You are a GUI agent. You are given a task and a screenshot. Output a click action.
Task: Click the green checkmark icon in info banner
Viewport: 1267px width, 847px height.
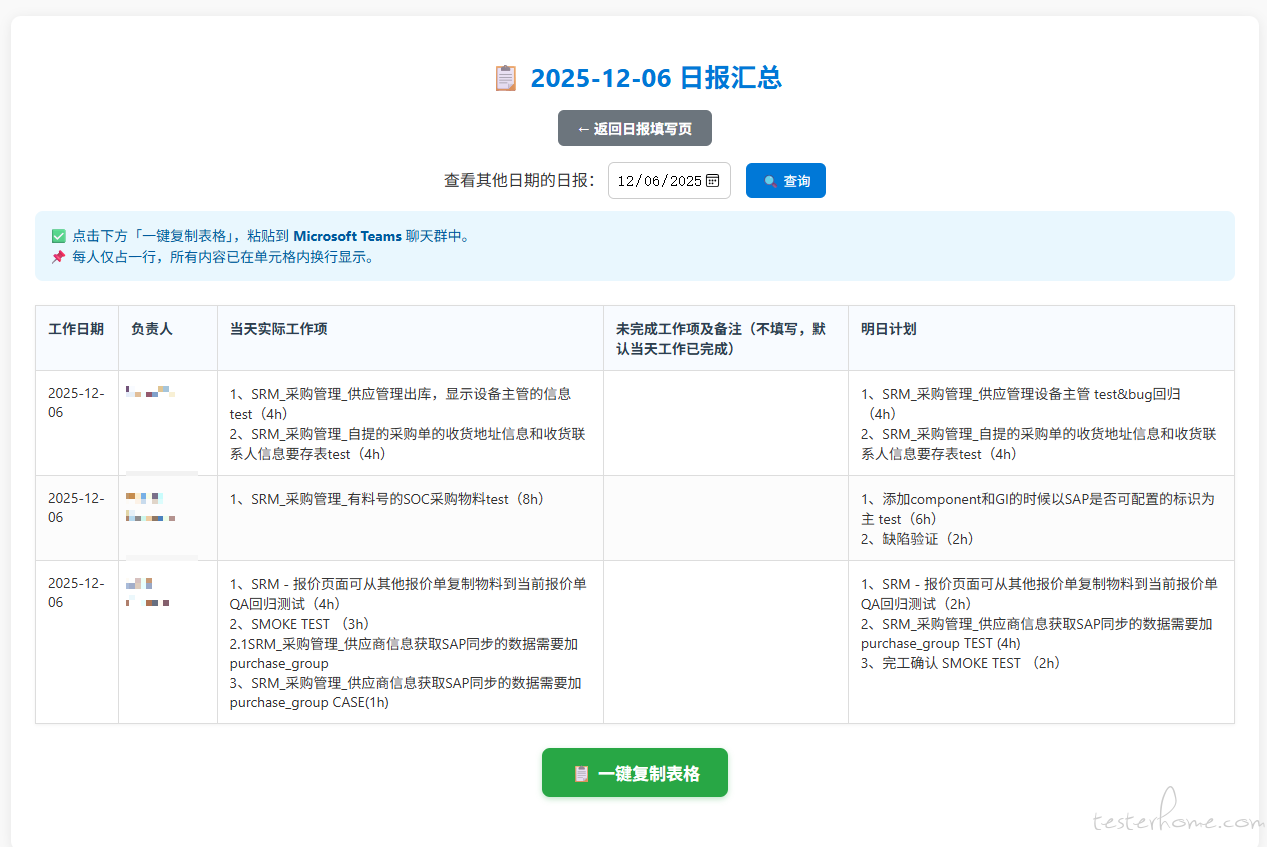58,237
